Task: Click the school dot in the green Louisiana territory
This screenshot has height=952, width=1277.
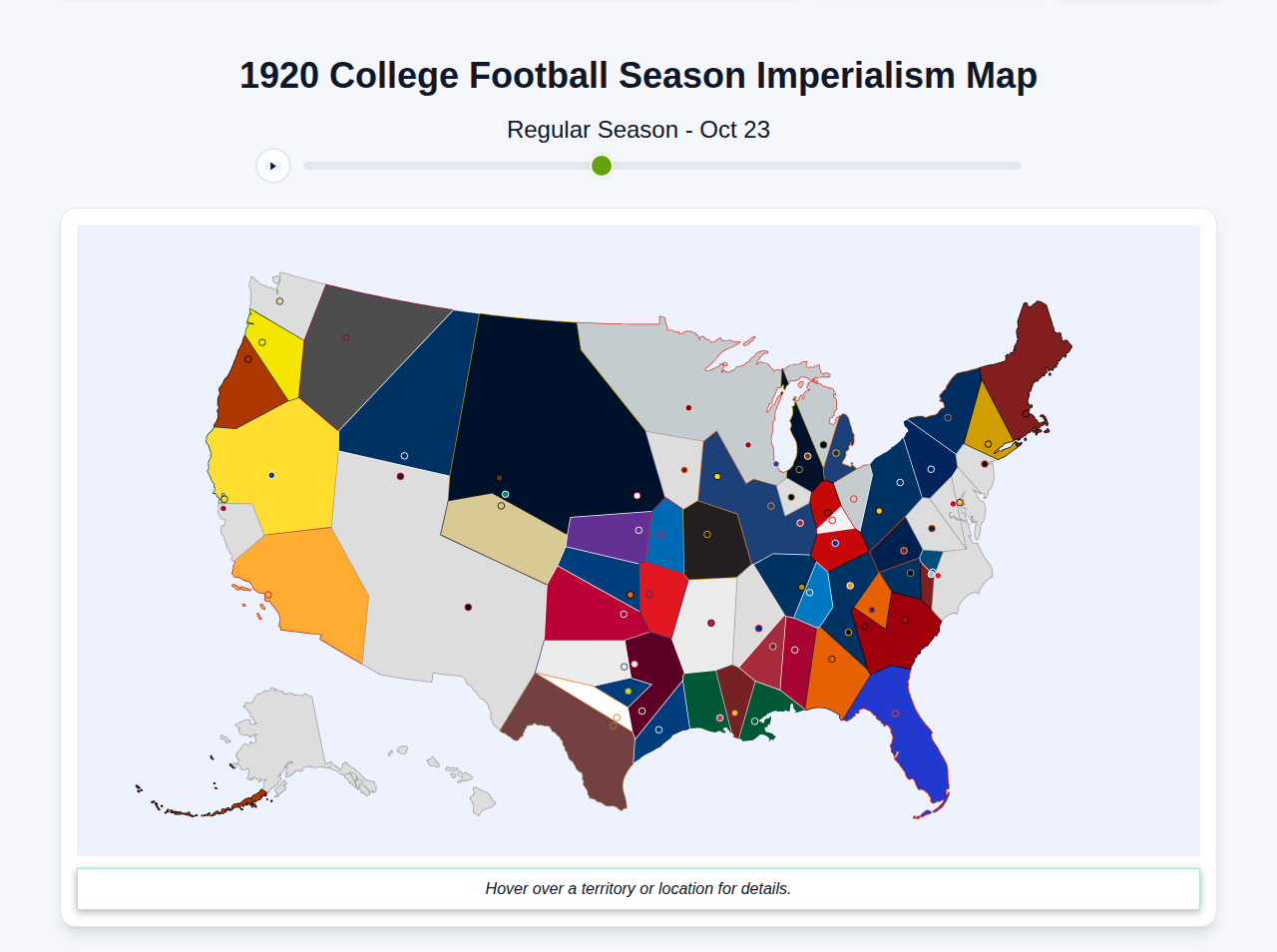Action: pyautogui.click(x=719, y=718)
